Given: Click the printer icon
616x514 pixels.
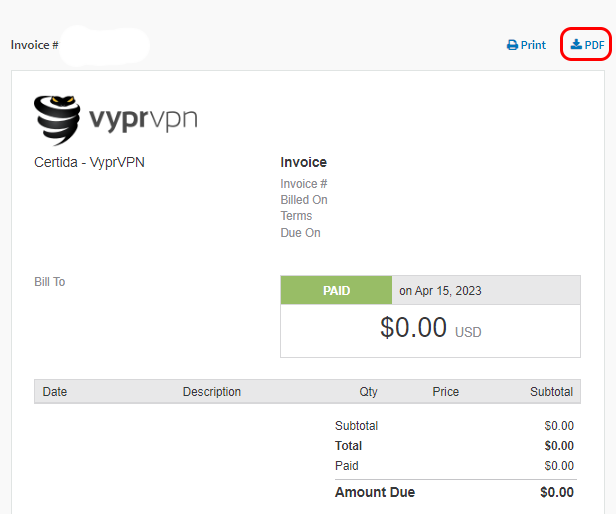Looking at the screenshot, I should tap(512, 45).
